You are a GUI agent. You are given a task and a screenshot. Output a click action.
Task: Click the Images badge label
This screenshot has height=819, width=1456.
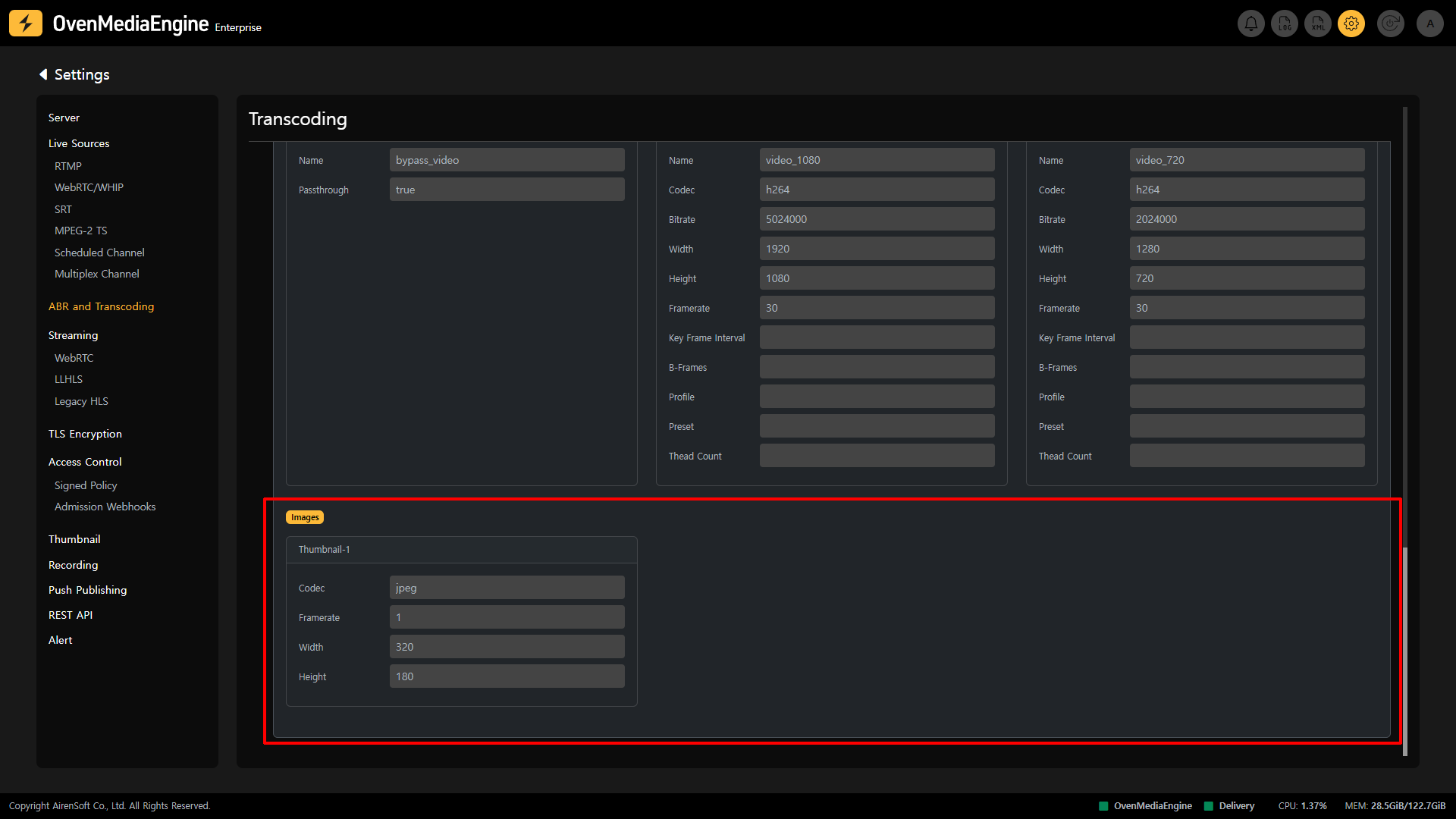click(305, 517)
